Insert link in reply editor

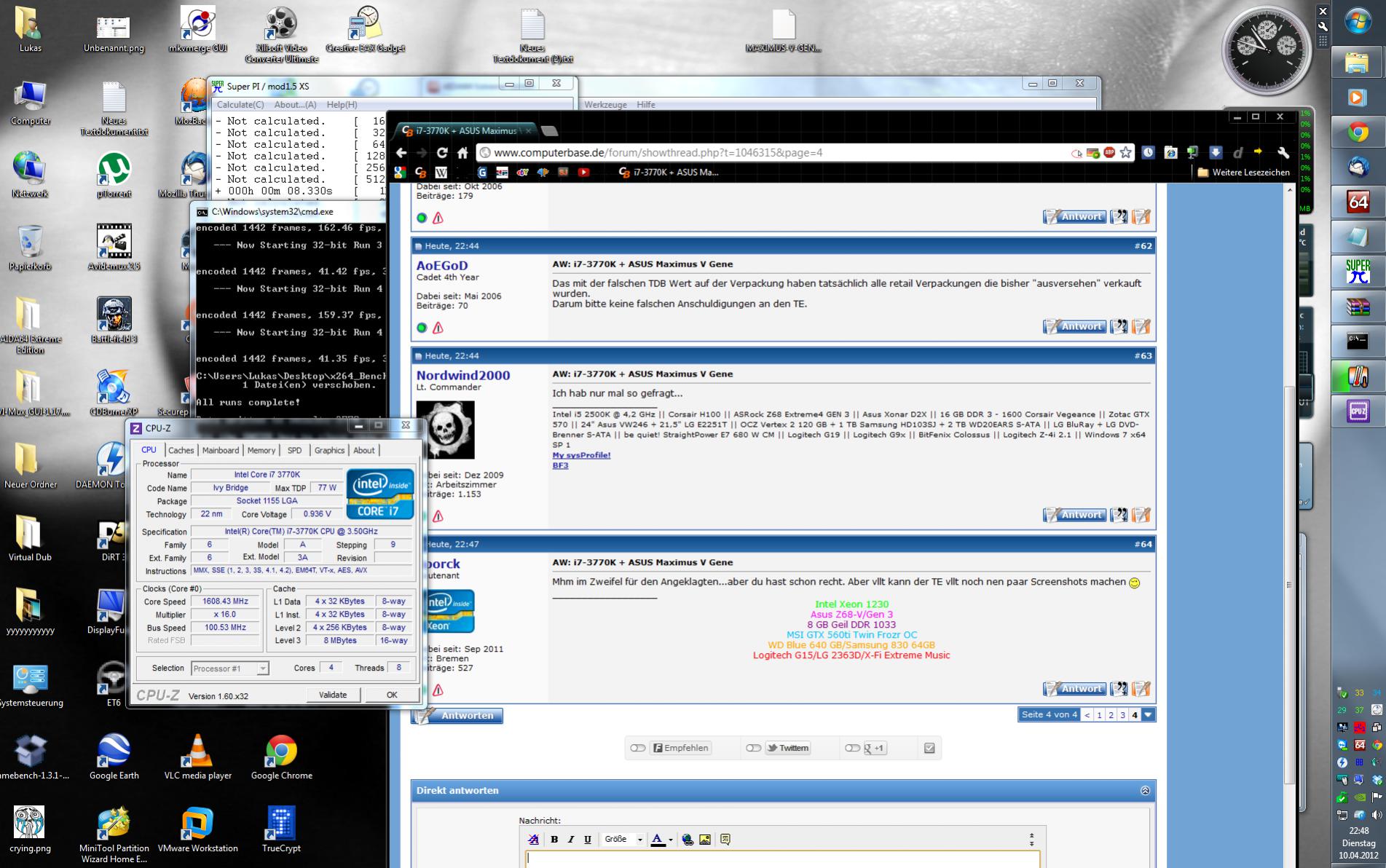point(688,840)
